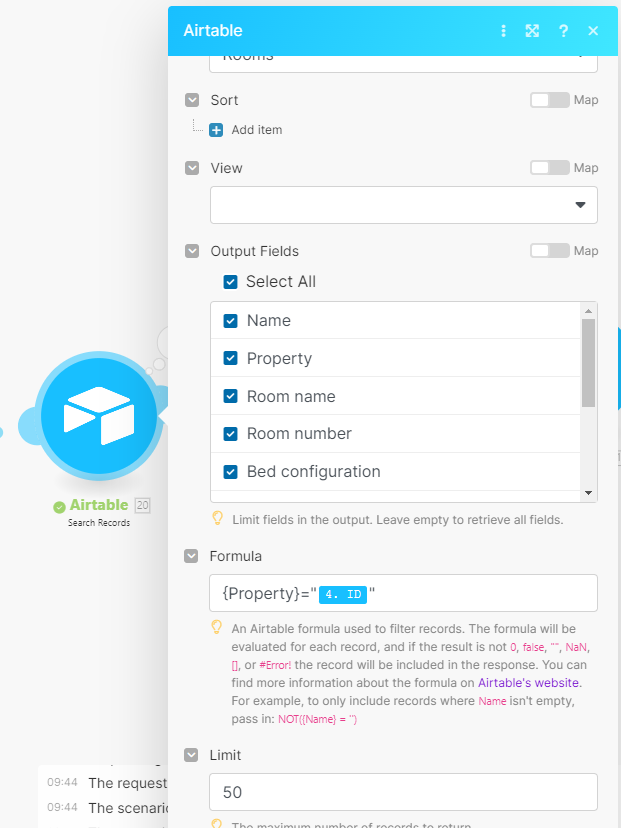Click the Search Records module label
Screen dimensions: 621x828
(99, 523)
